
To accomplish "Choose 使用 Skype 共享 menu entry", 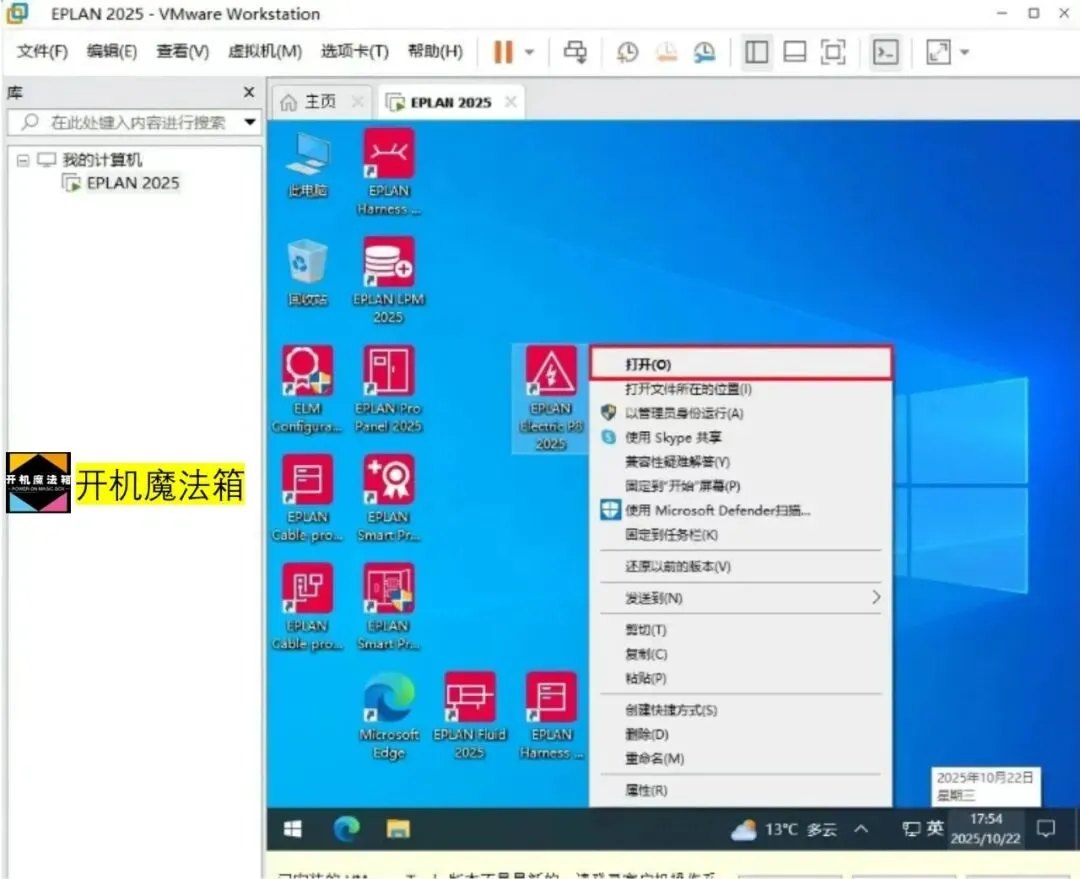I will (x=741, y=437).
